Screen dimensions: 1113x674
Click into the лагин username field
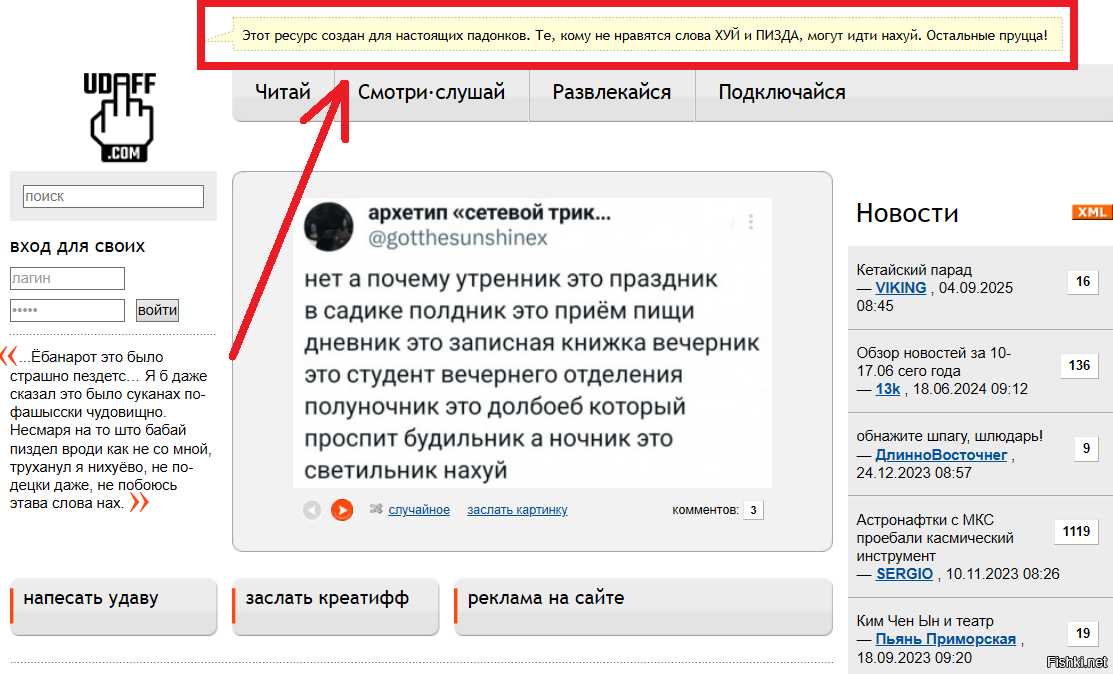pyautogui.click(x=67, y=279)
